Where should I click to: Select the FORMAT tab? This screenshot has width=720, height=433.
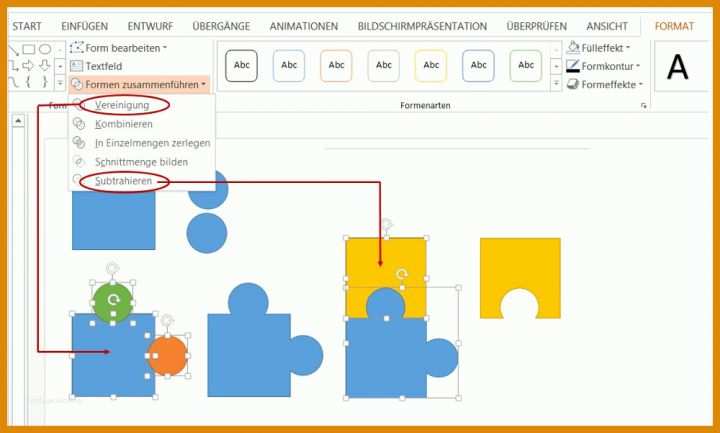(x=674, y=26)
